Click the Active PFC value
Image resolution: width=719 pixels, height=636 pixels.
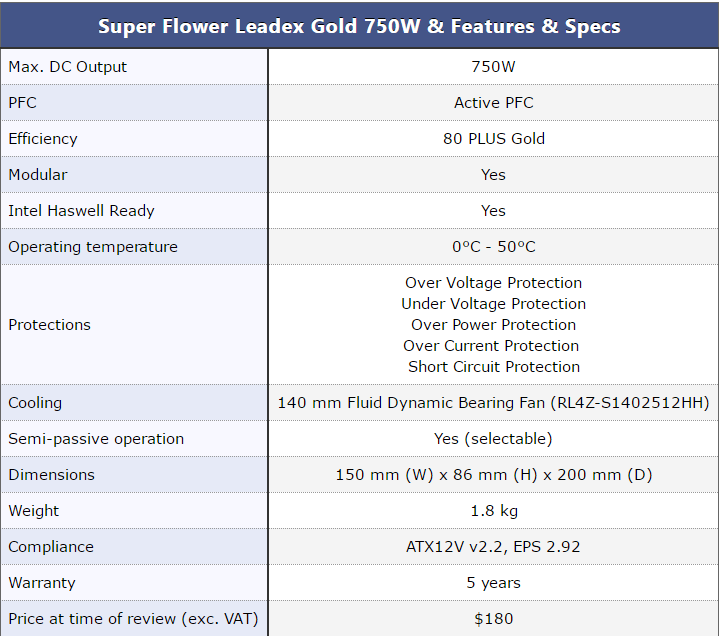coord(493,103)
